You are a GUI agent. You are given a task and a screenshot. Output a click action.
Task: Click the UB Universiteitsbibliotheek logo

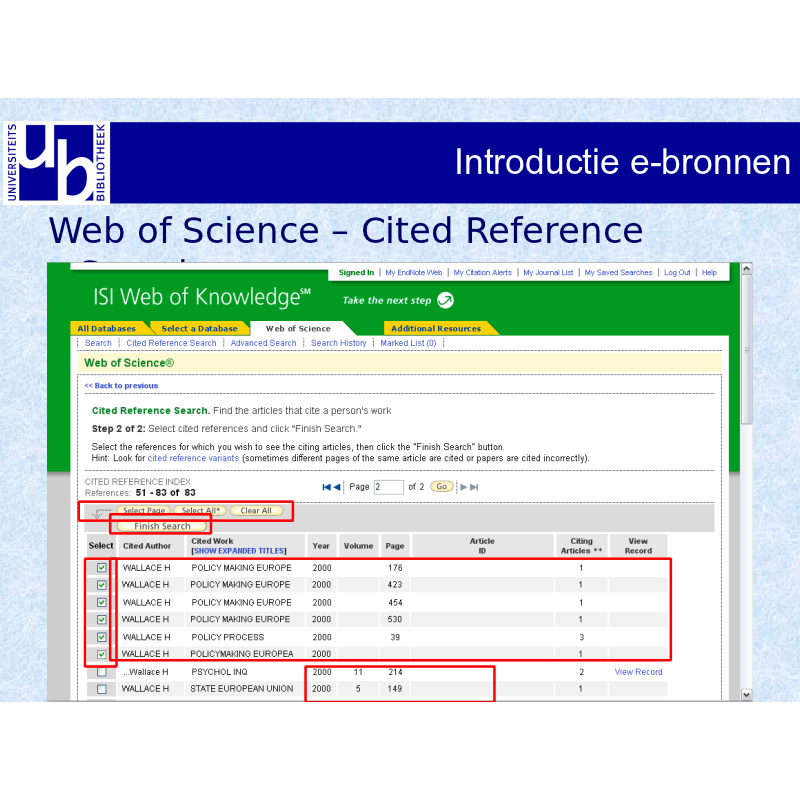[57, 162]
